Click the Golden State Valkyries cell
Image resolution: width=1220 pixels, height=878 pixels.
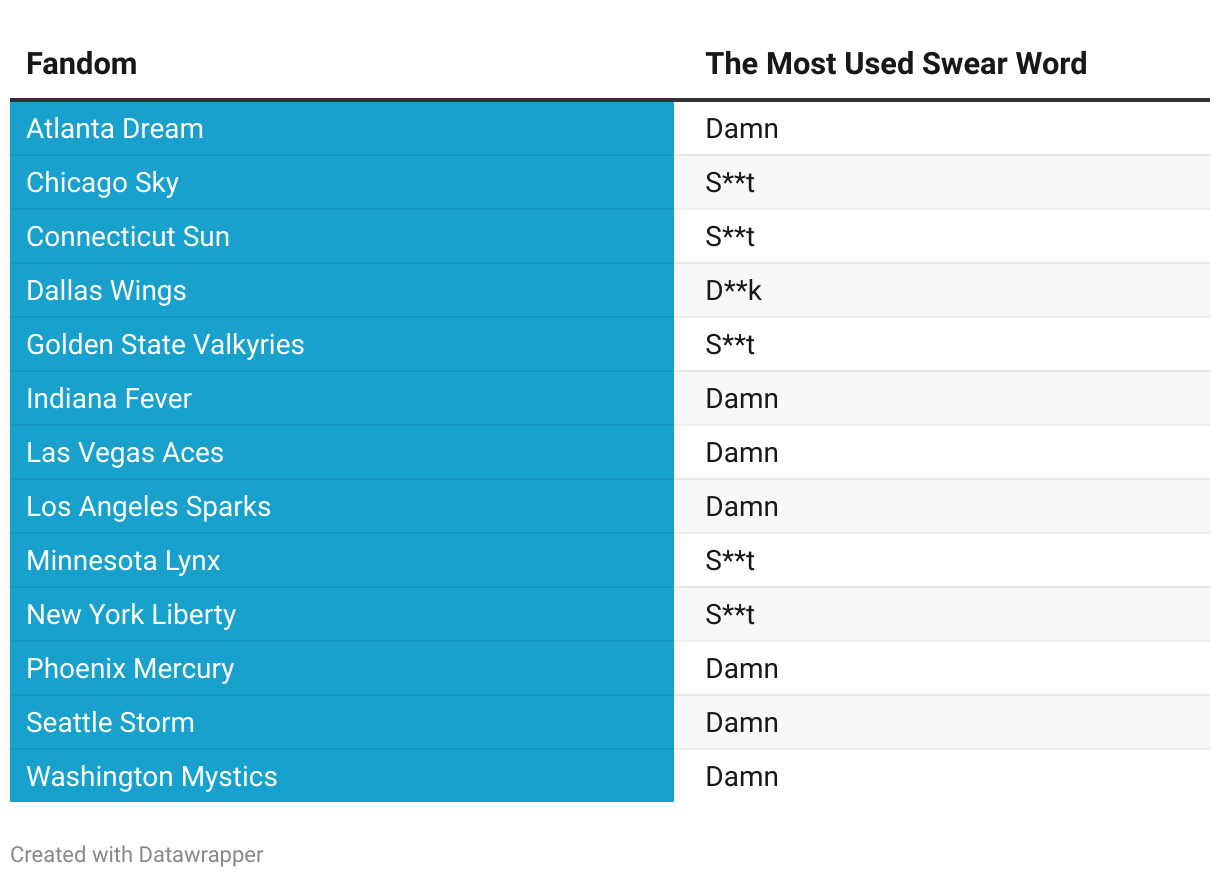(x=342, y=345)
